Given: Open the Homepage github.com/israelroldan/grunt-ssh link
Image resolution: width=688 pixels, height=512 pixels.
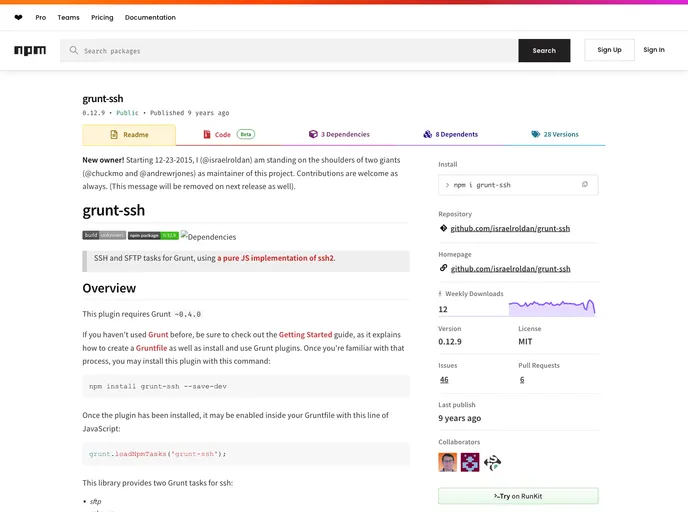Looking at the screenshot, I should (510, 269).
